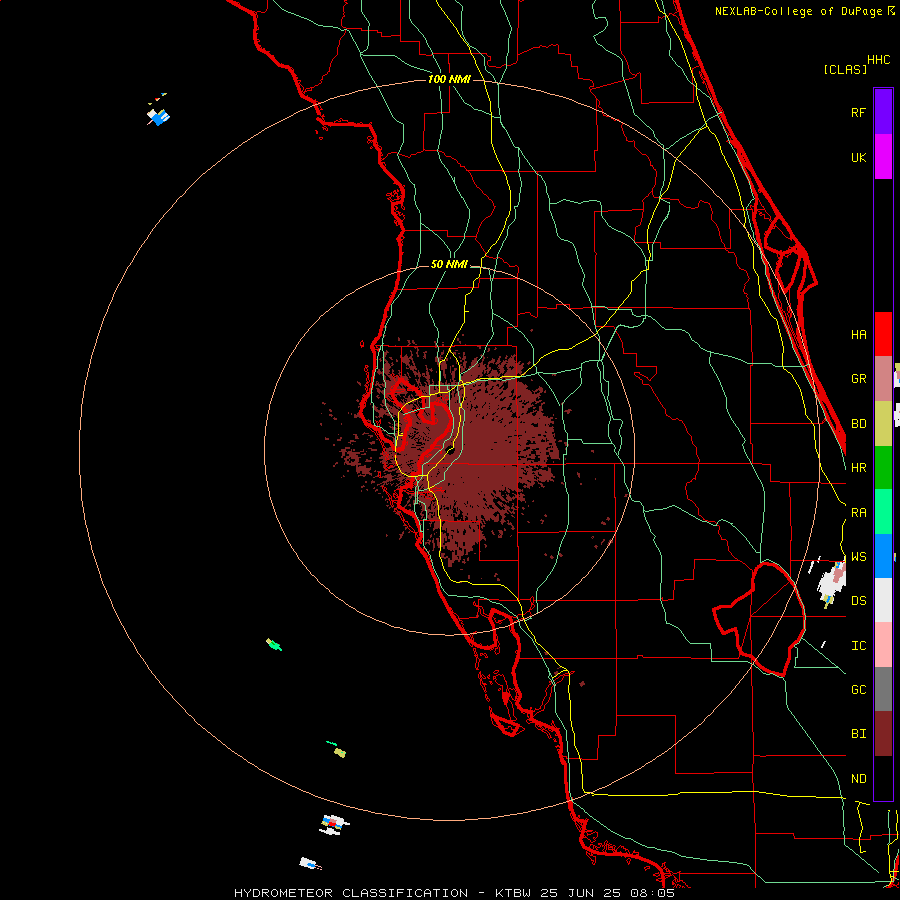Image resolution: width=900 pixels, height=900 pixels.
Task: Click the 'HA' legend label
Action: point(859,335)
